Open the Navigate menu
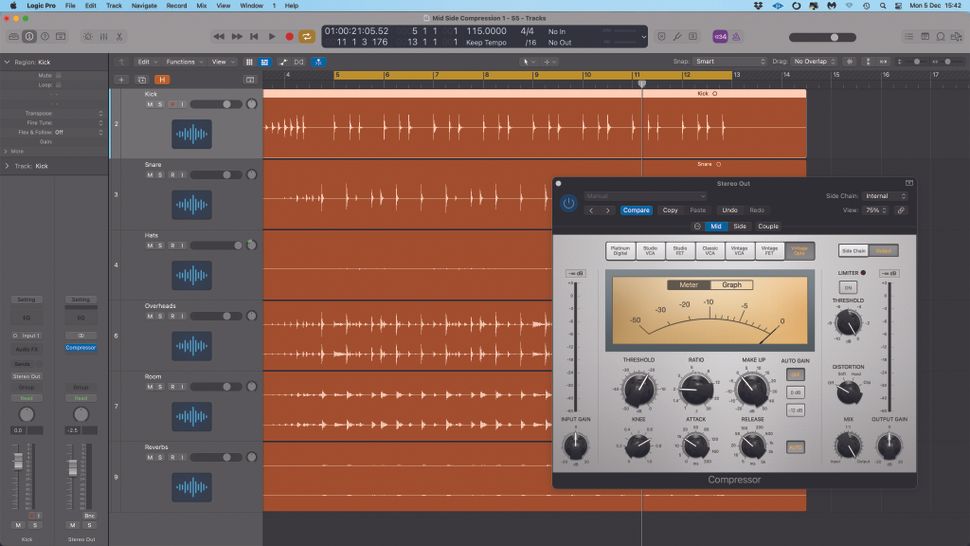Screen dimensions: 970x546 pyautogui.click(x=144, y=6)
